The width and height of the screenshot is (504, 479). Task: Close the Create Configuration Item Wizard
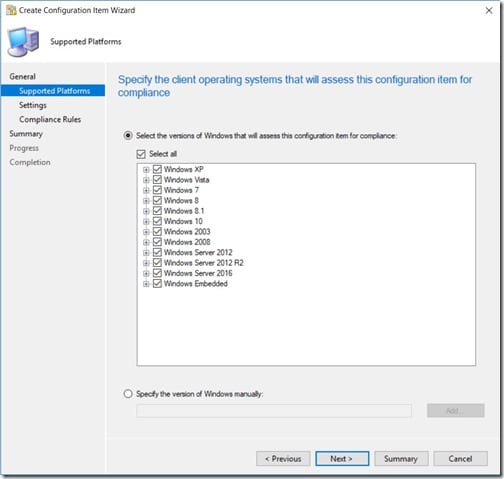point(489,11)
